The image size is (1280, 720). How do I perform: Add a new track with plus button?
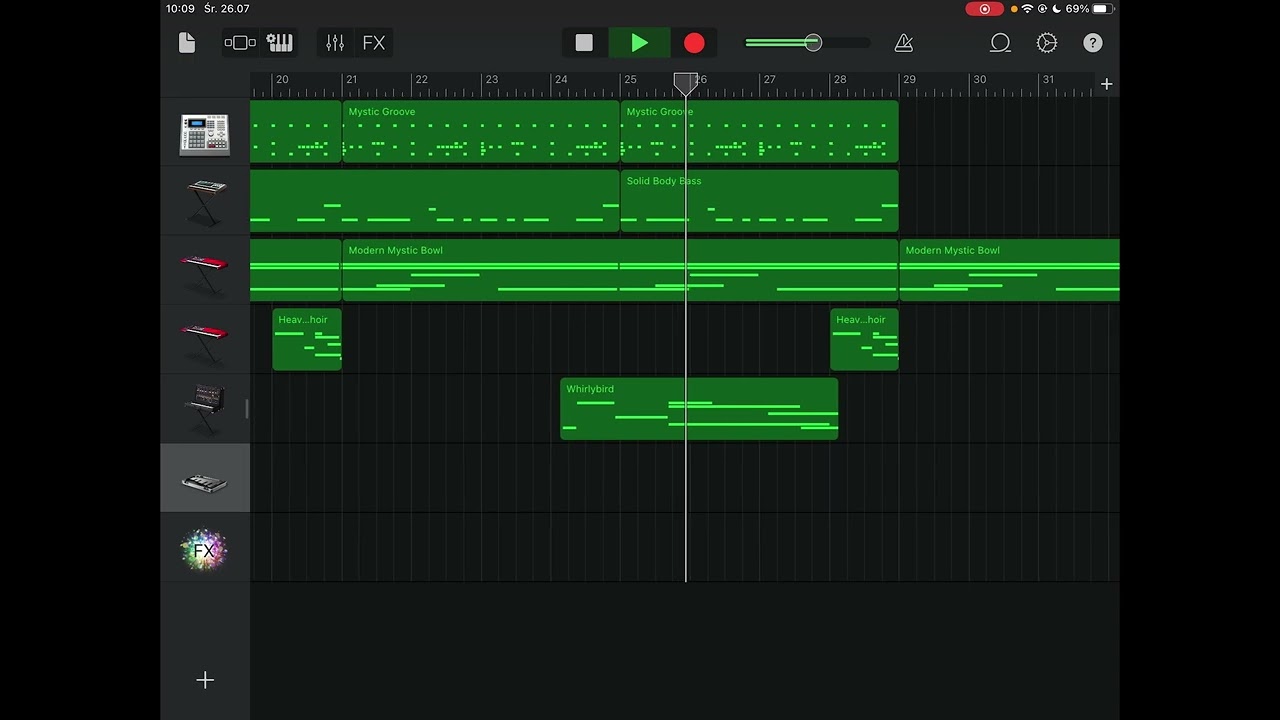click(205, 680)
